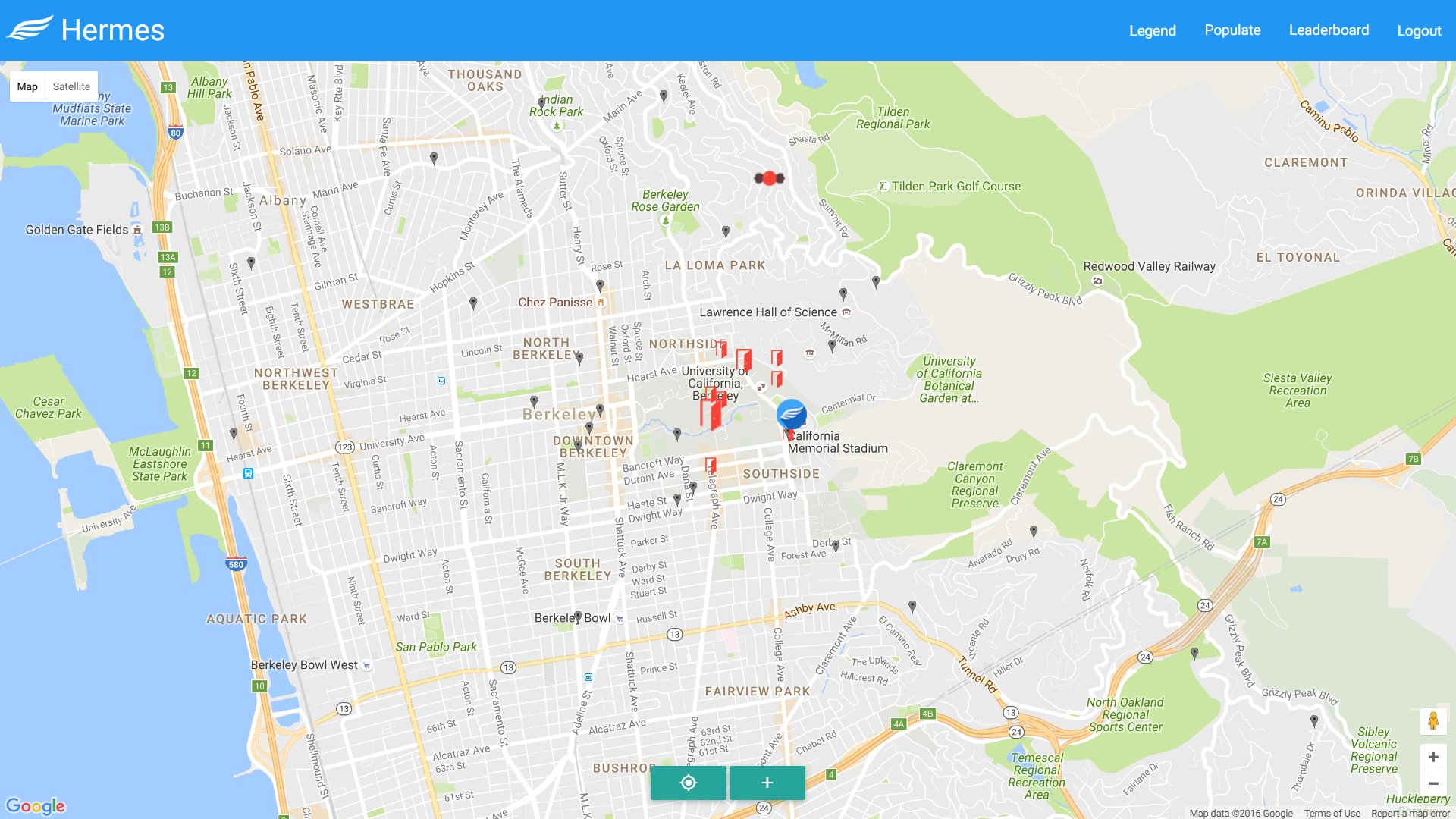The height and width of the screenshot is (819, 1456).
Task: Zoom out using the map minus control
Action: click(1433, 783)
